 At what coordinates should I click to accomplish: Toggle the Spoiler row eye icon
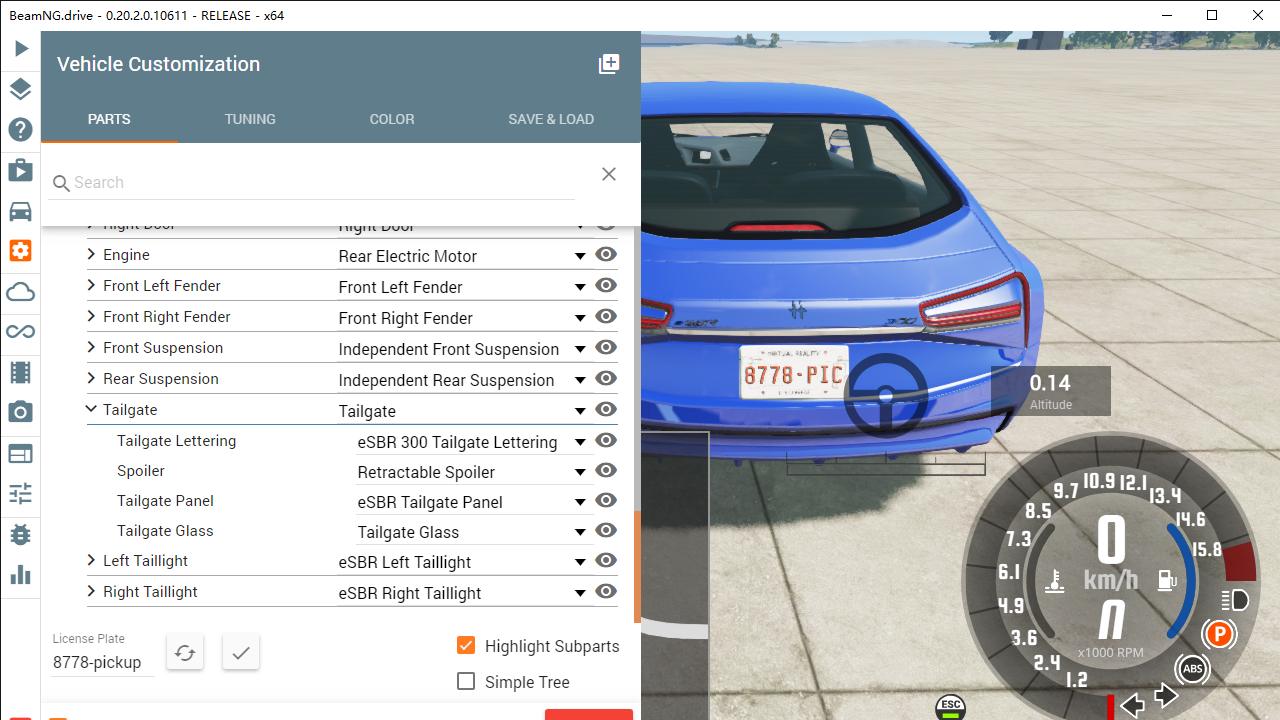(606, 471)
